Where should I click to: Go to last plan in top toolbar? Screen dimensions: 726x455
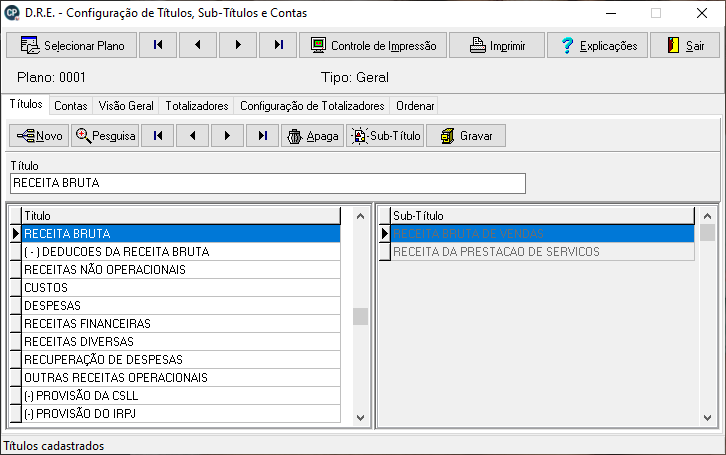pos(278,45)
